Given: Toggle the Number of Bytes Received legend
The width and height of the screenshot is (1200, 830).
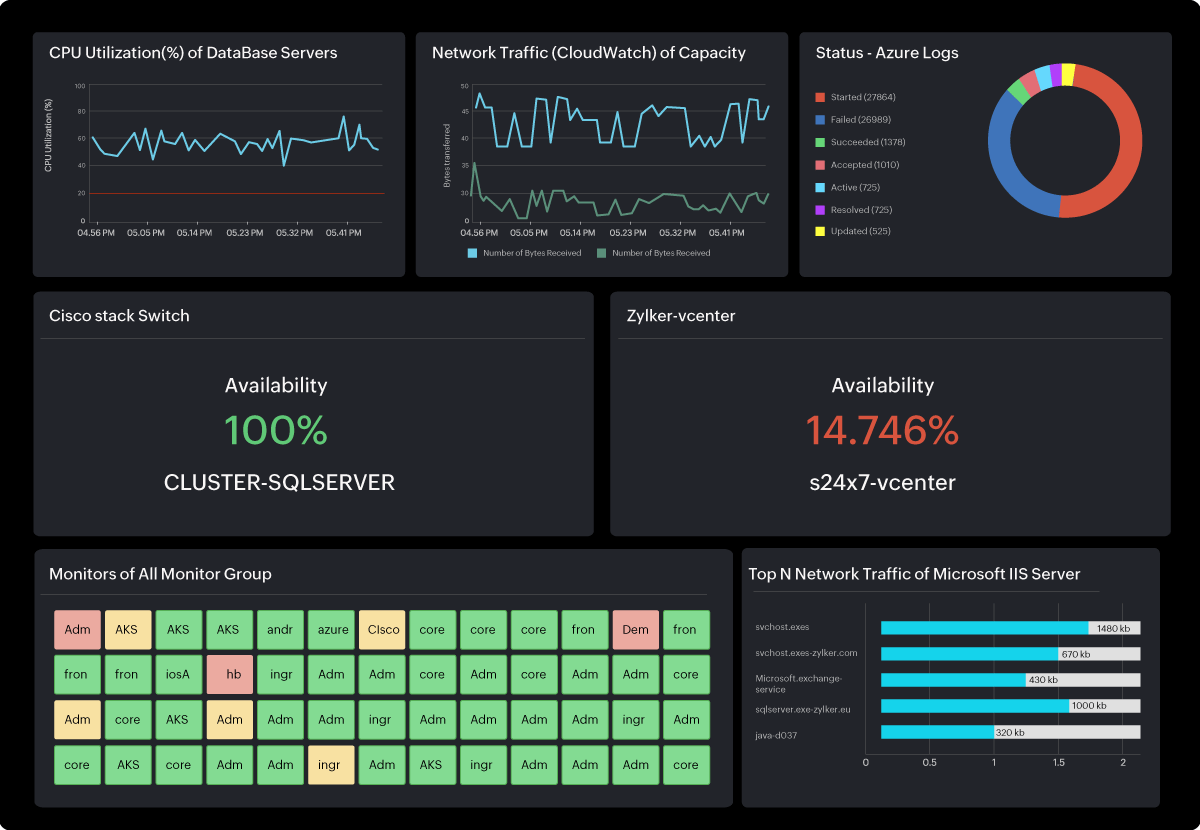Looking at the screenshot, I should (534, 253).
